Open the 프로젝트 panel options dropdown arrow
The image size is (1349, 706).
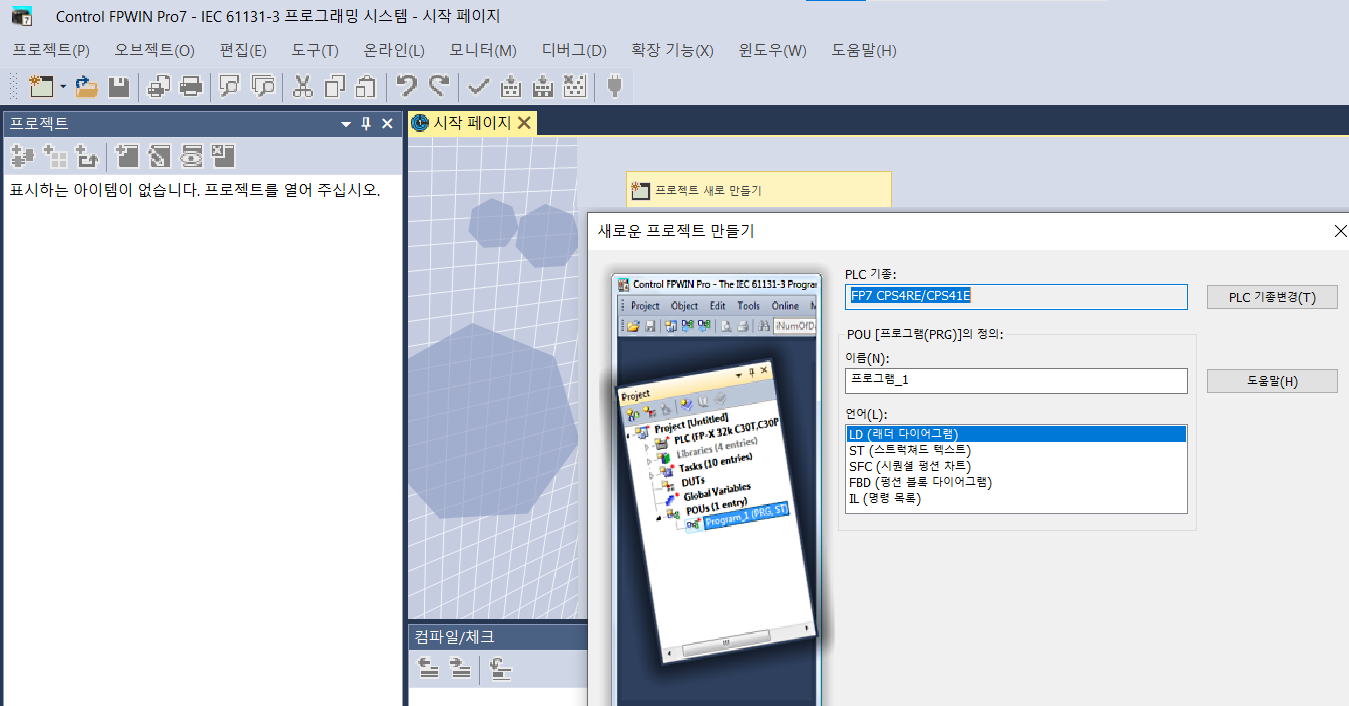[x=346, y=124]
